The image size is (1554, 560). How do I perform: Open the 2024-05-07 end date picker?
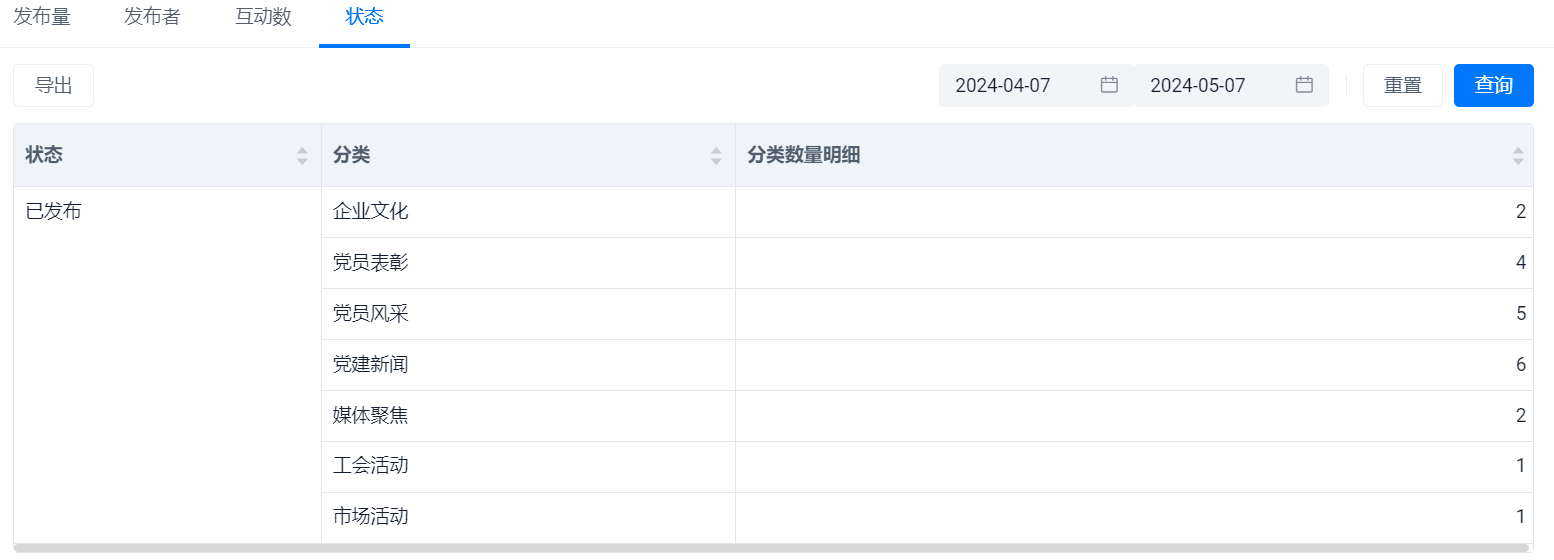1231,85
